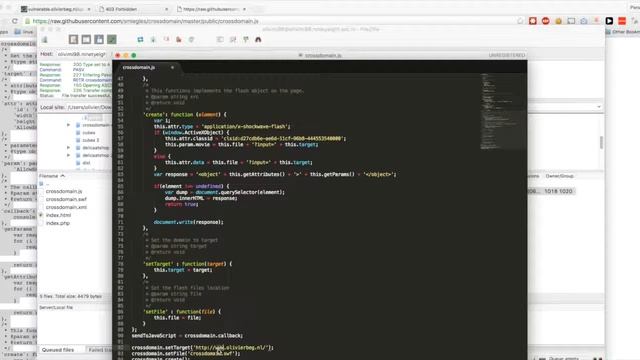This screenshot has height=360, width=640.
Task: Toggle transfer queue display in FileZilla
Action: pos(111,40)
